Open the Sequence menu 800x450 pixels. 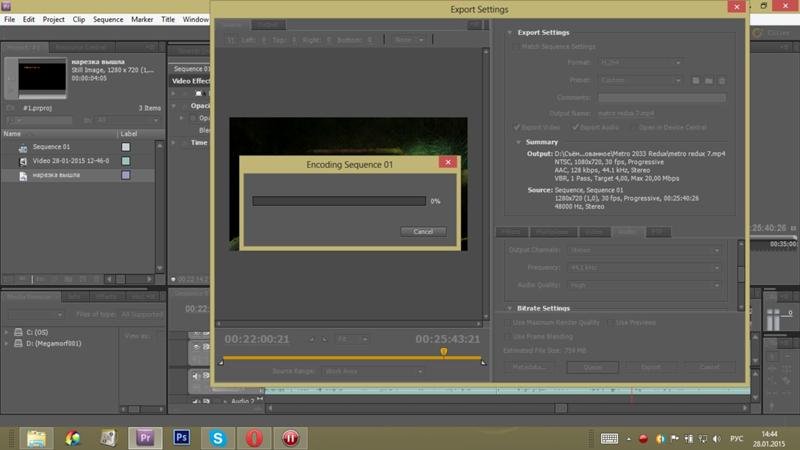point(108,19)
